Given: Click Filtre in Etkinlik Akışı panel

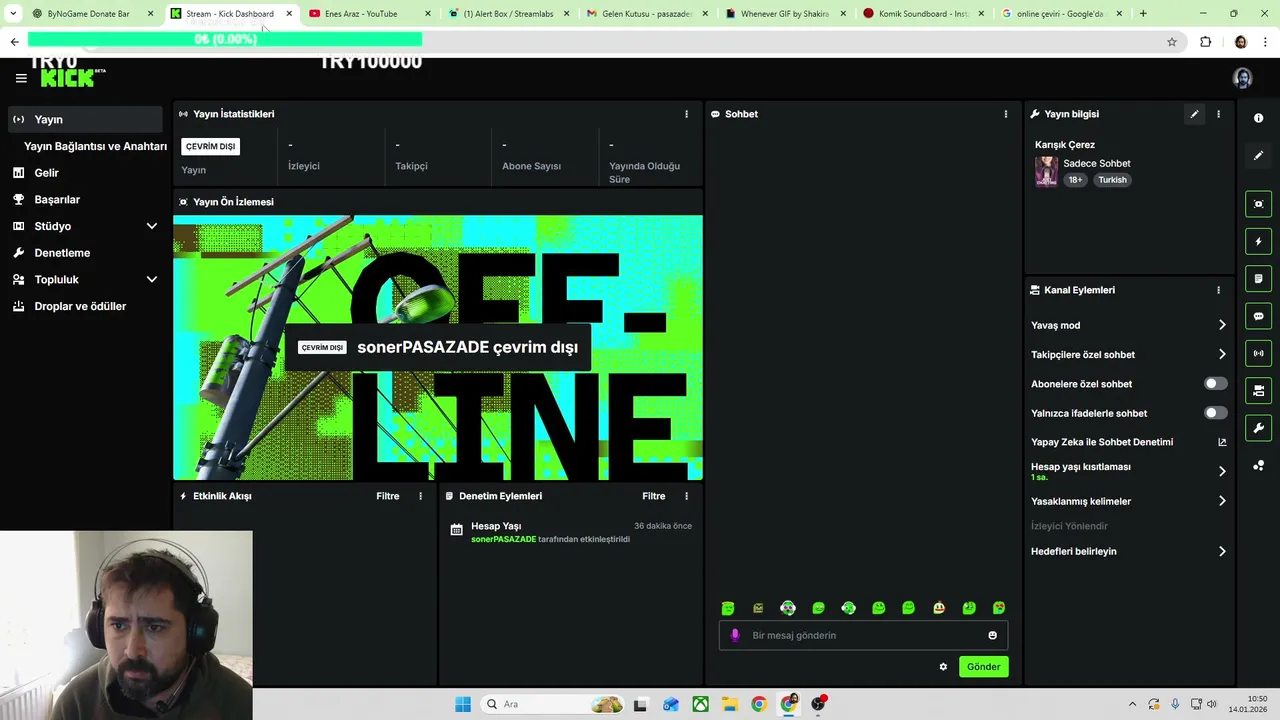Looking at the screenshot, I should pos(387,496).
